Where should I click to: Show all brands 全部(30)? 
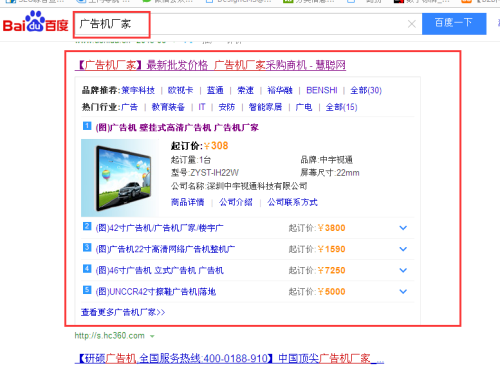coord(366,90)
